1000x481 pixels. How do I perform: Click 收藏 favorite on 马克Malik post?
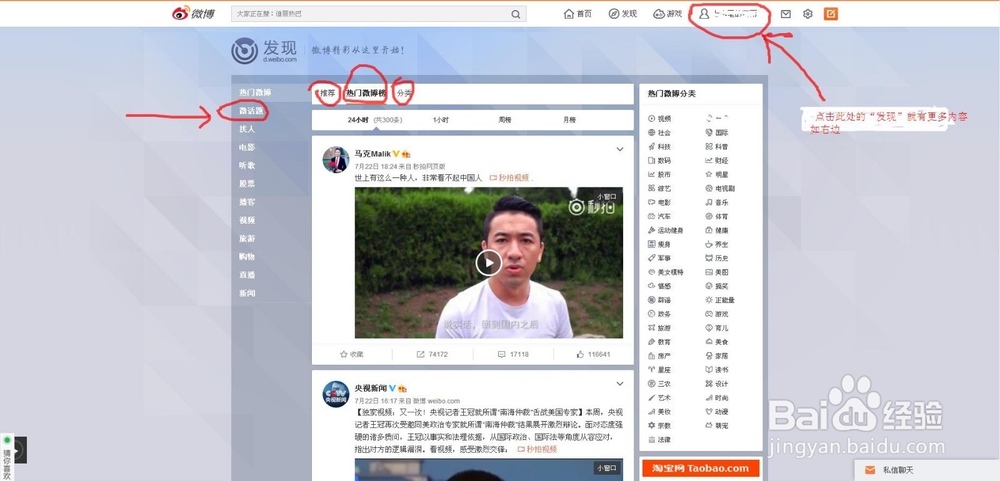click(352, 354)
